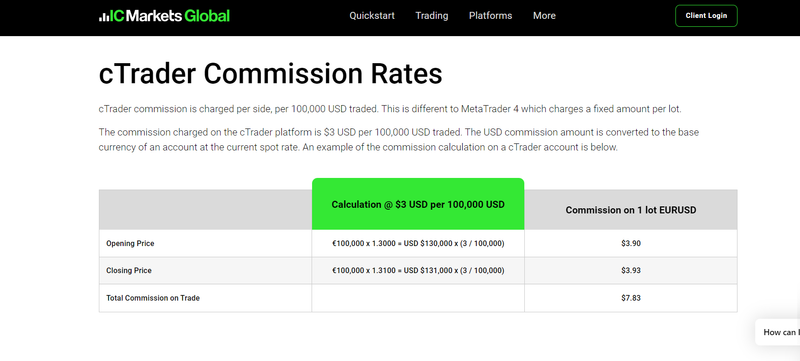Click the paragraph starting 'cTrader commission is charged'
Viewport: 800px width, 361px height.
point(390,109)
